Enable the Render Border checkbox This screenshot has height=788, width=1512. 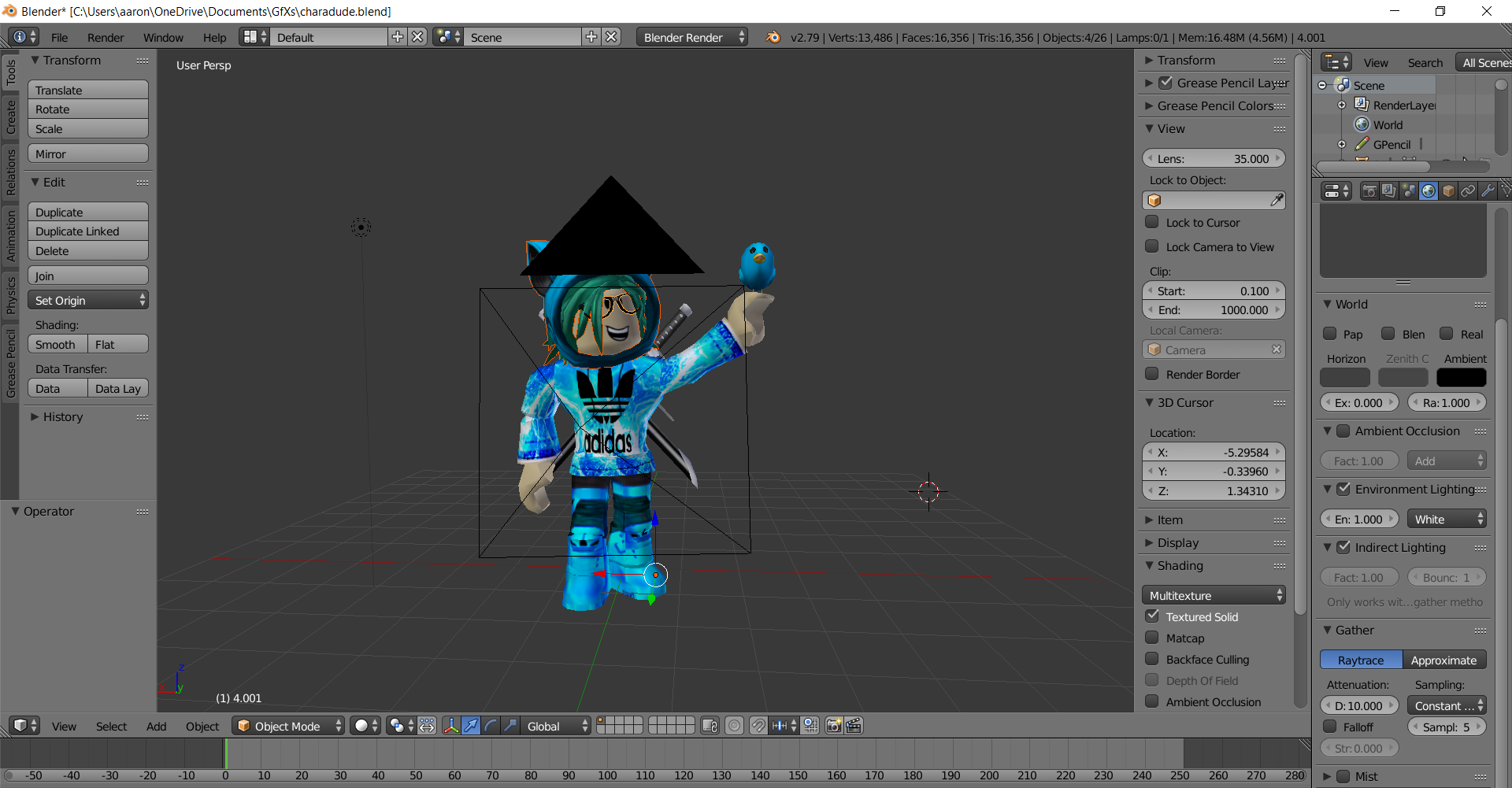pyautogui.click(x=1152, y=374)
